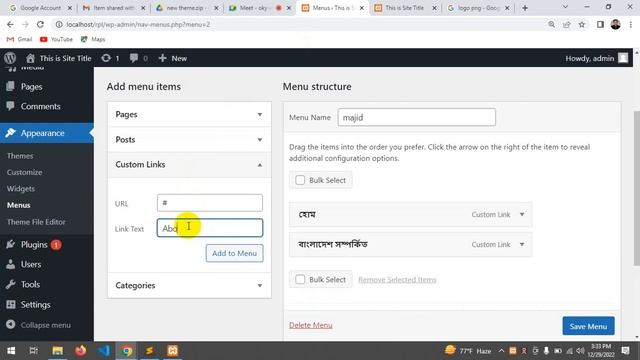The height and width of the screenshot is (360, 640).
Task: Click Add to Menu button
Action: [234, 253]
